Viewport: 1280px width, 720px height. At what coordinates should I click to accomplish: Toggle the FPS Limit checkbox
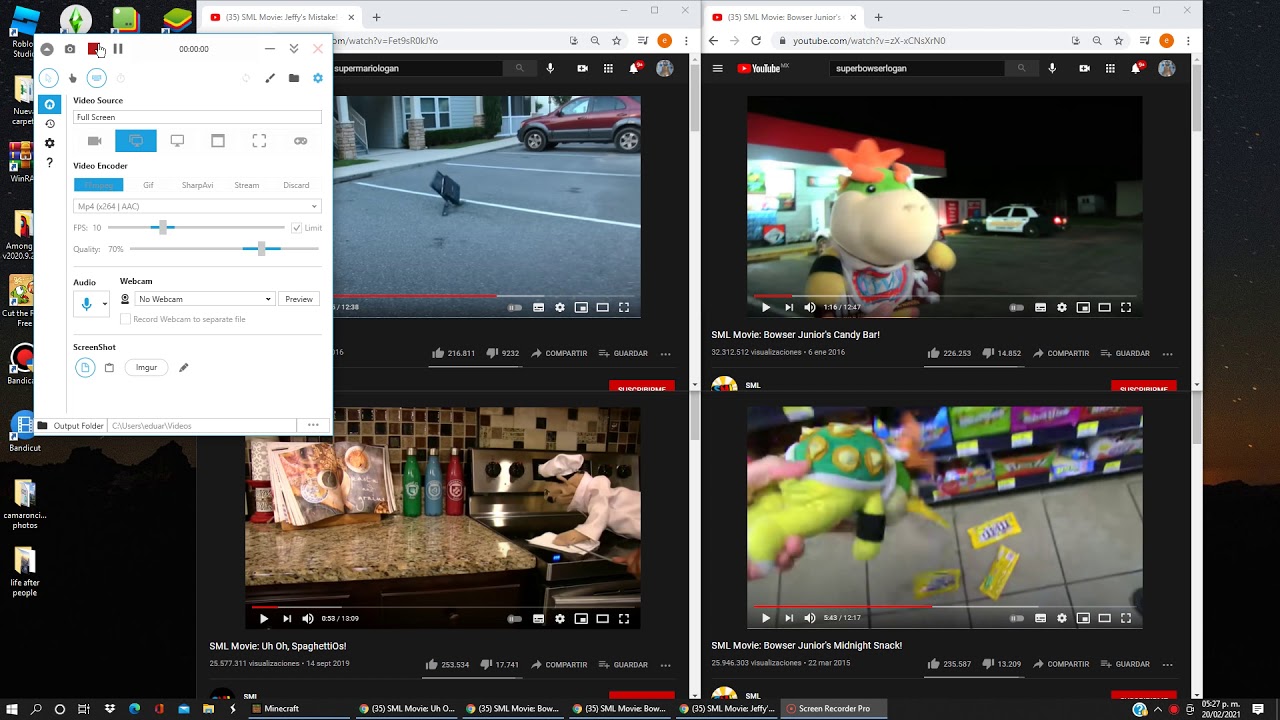[297, 228]
